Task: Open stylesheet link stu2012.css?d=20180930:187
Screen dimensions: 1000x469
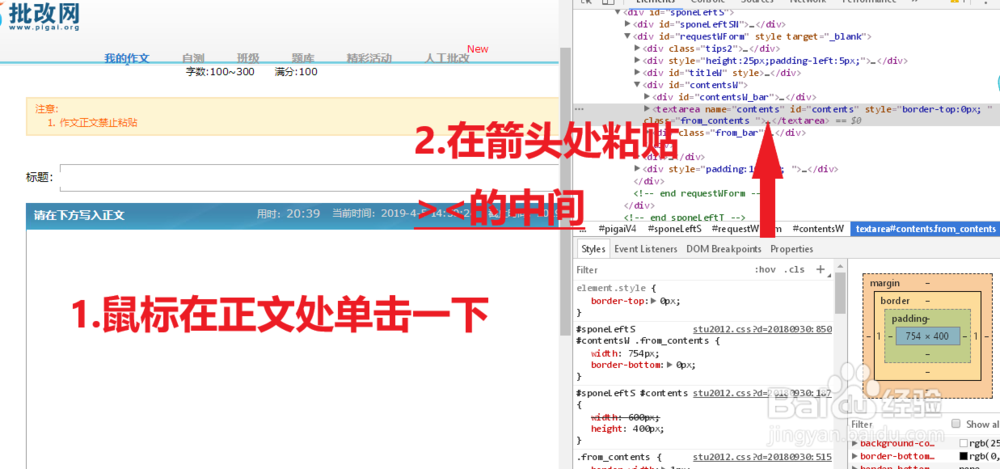Action: point(763,393)
